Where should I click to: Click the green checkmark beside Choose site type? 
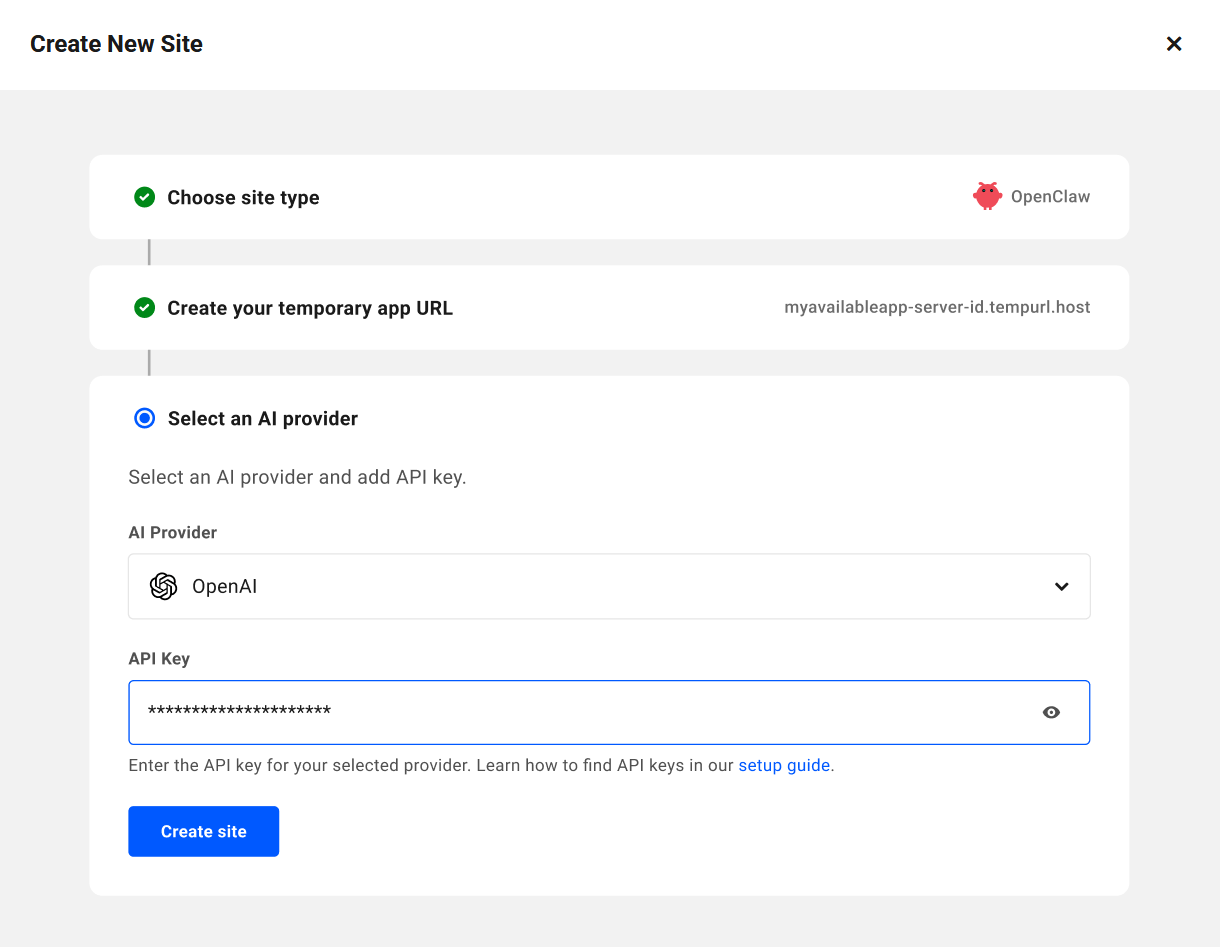(145, 197)
